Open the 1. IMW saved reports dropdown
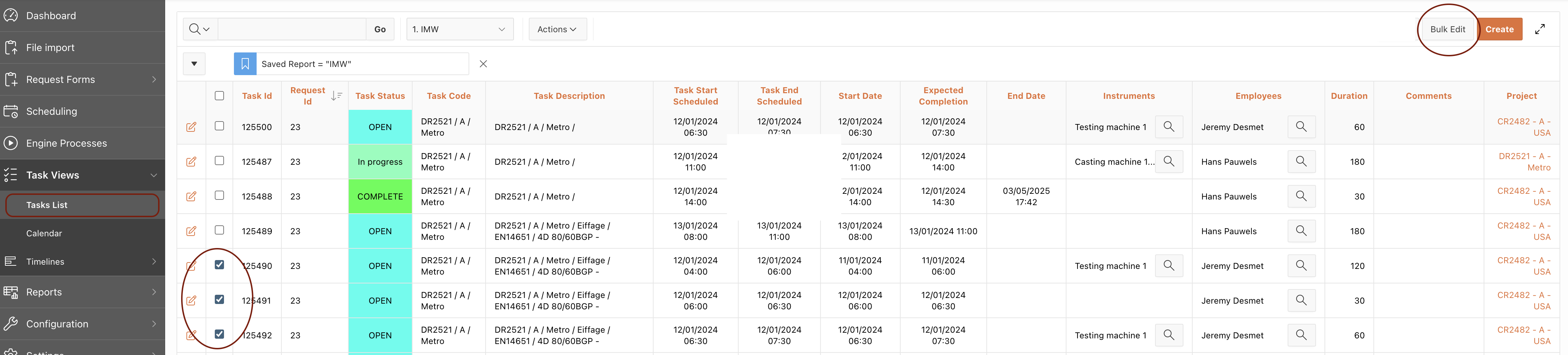Screen dimensions: 1568x355 point(459,29)
